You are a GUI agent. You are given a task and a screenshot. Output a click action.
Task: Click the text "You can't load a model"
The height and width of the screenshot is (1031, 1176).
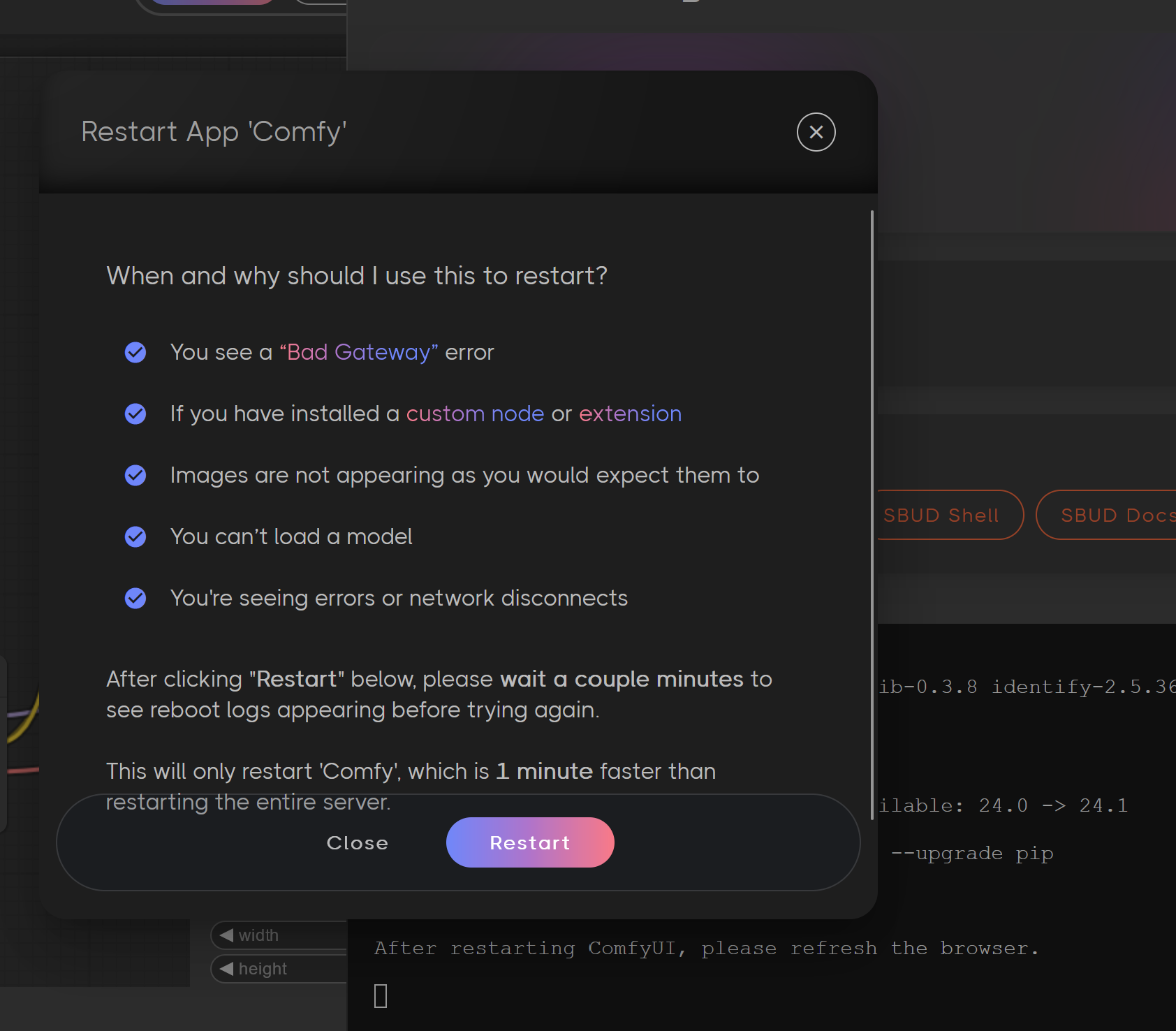pyautogui.click(x=291, y=536)
